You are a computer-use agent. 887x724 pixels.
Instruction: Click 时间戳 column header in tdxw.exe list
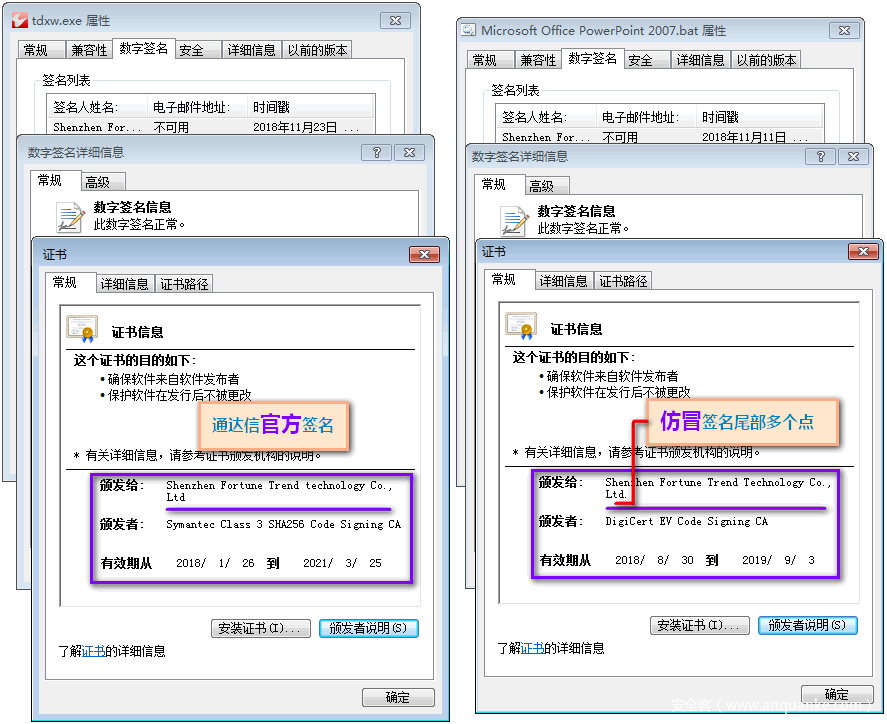click(311, 107)
